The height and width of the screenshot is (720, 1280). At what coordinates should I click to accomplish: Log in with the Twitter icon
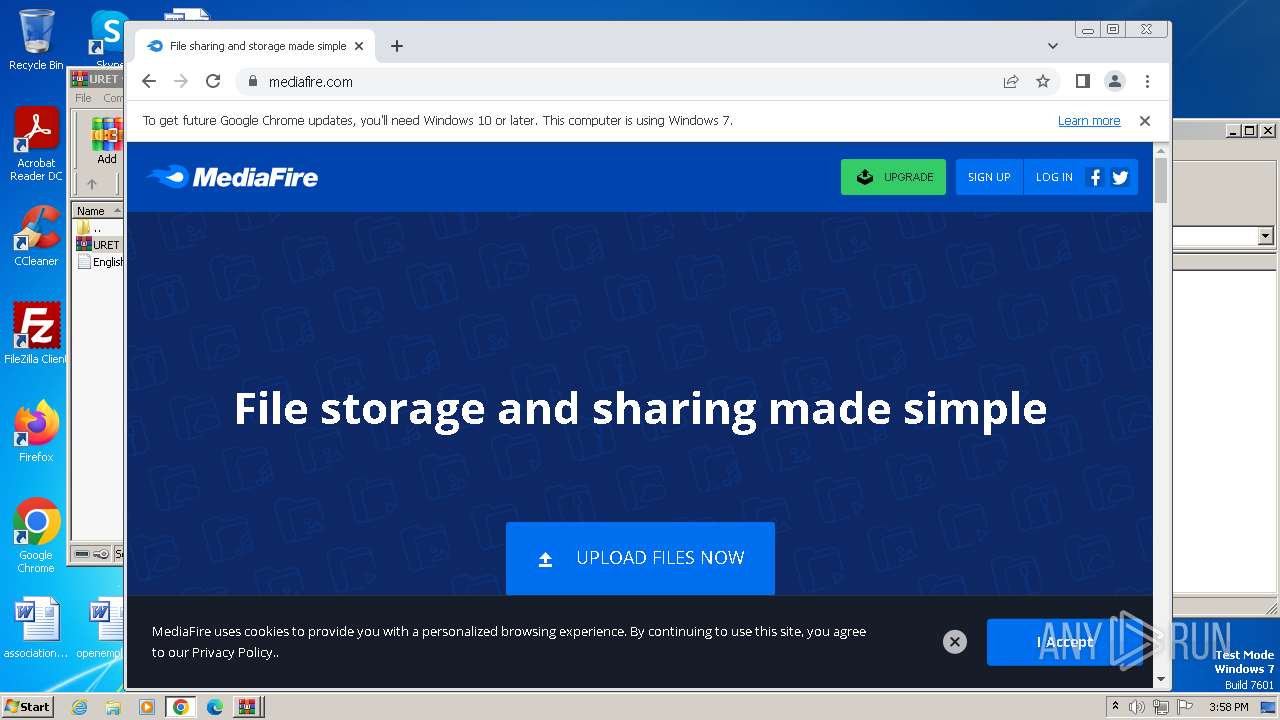(1120, 177)
